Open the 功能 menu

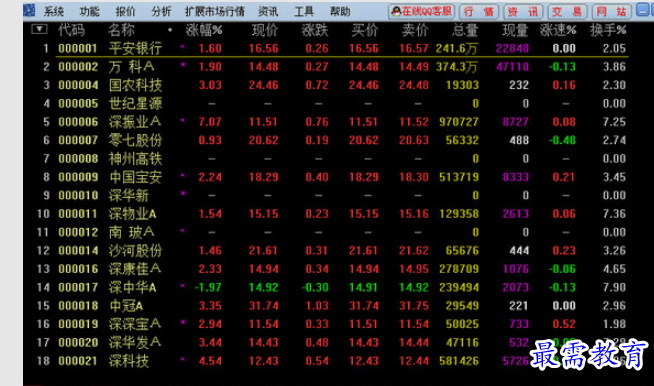tap(90, 12)
